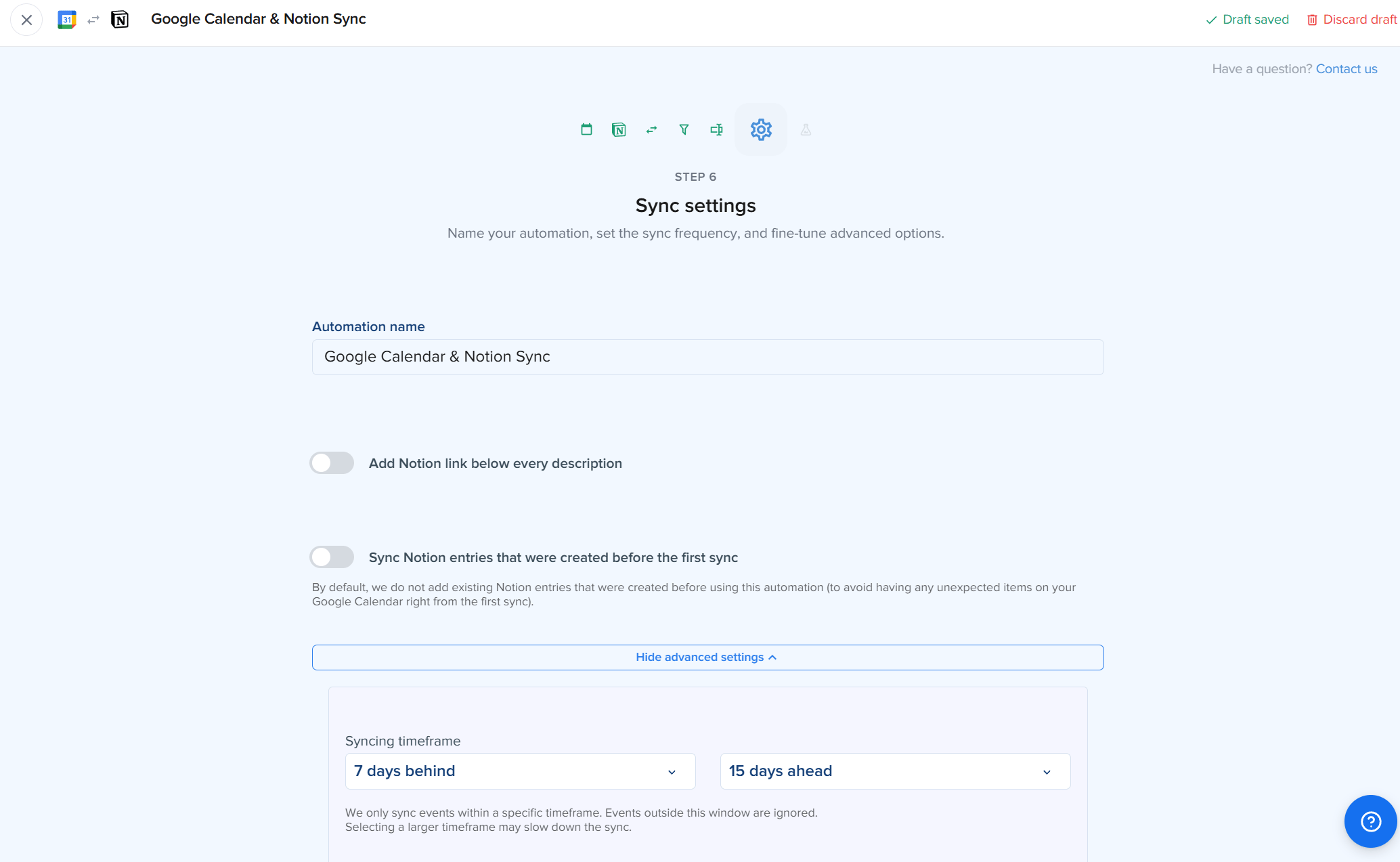Click the Draft saved checkmark icon

[x=1211, y=20]
